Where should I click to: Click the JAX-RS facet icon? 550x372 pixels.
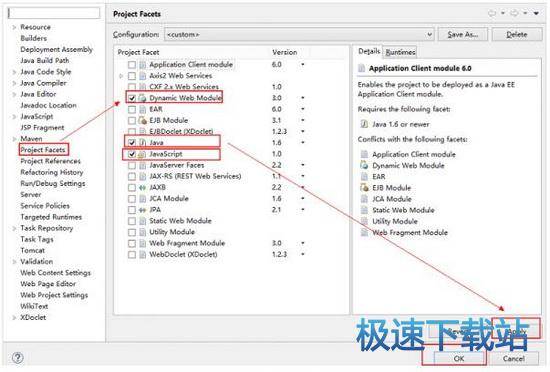[x=142, y=176]
